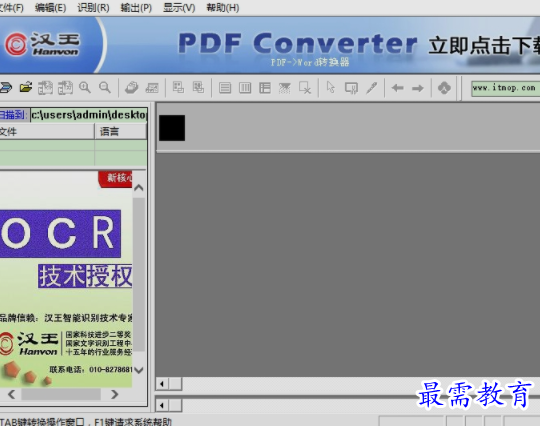540x426 pixels.
Task: Open the 文件(F) menu
Action: [x=11, y=8]
